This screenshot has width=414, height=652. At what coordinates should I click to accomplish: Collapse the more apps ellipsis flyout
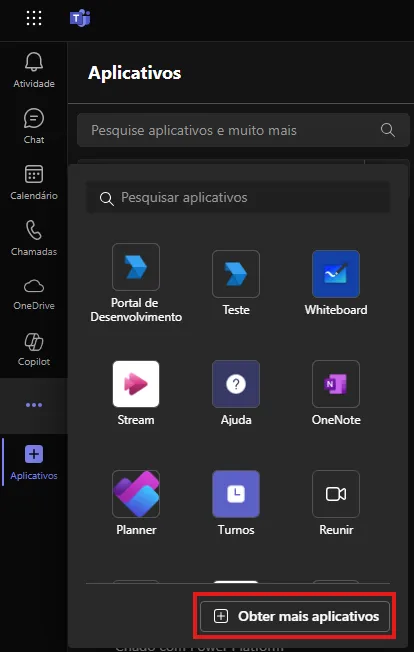[x=34, y=405]
